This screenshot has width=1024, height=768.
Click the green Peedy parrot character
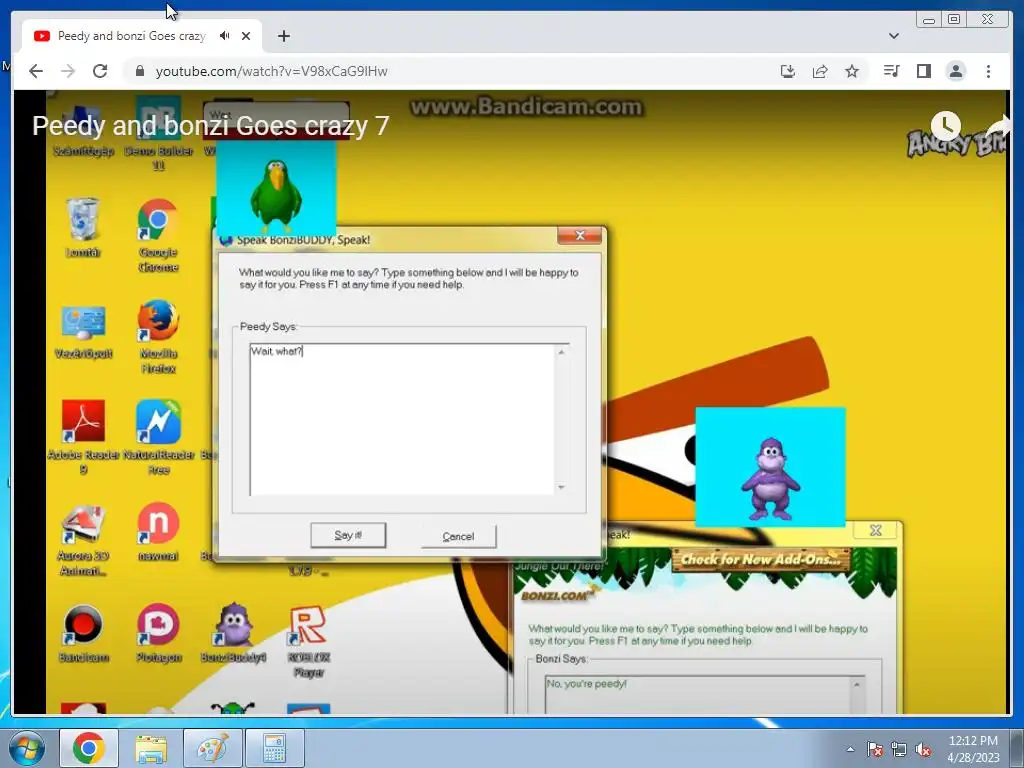[276, 196]
